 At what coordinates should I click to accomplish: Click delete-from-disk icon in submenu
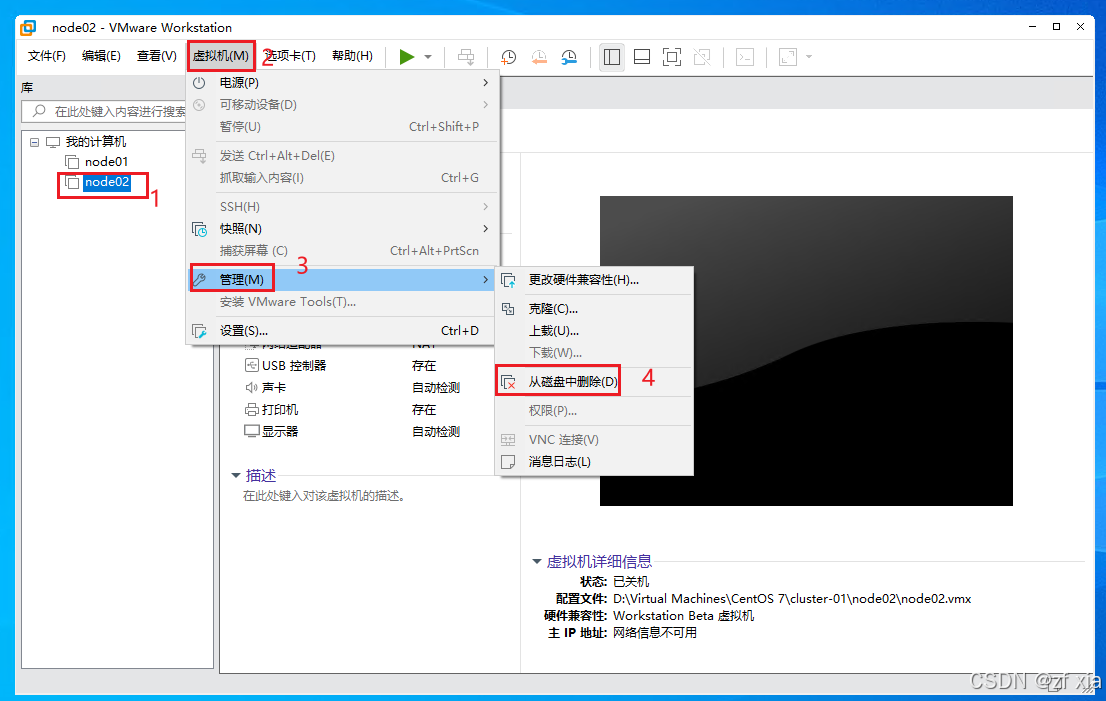[508, 382]
